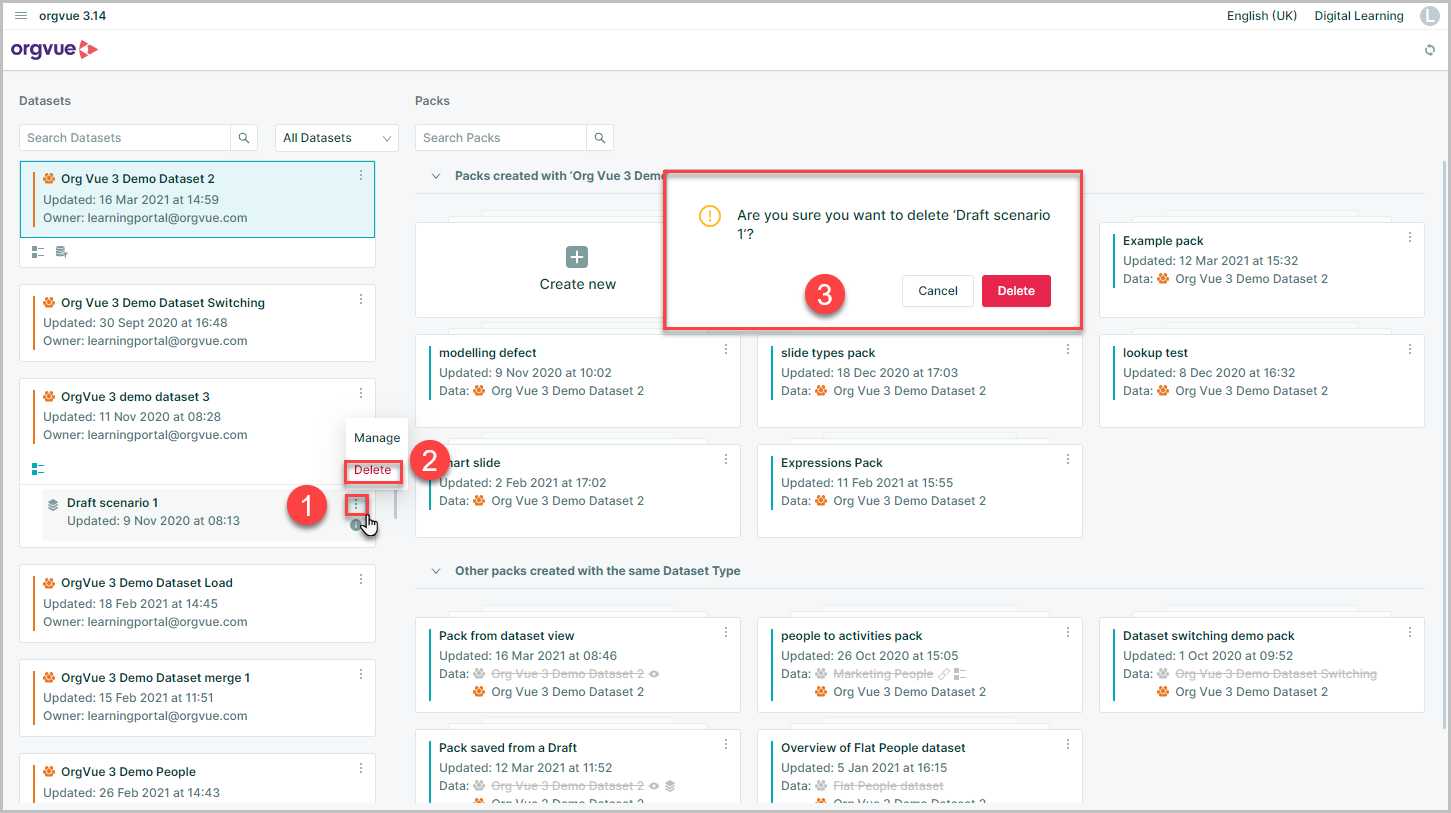Cancel the delete confirmation dialog
Viewport: 1451px width, 813px height.
point(938,291)
